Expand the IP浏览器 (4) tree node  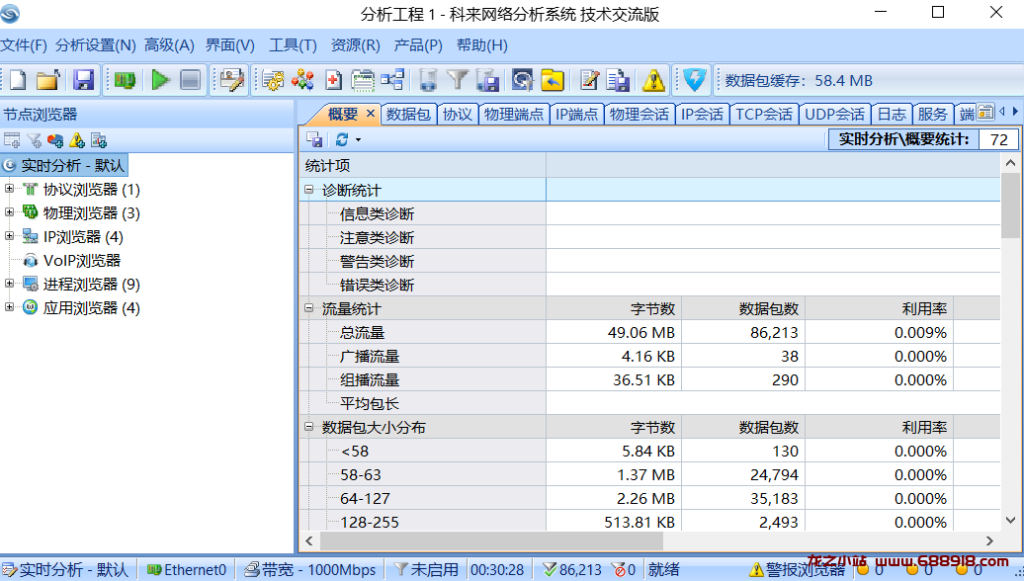click(x=9, y=236)
